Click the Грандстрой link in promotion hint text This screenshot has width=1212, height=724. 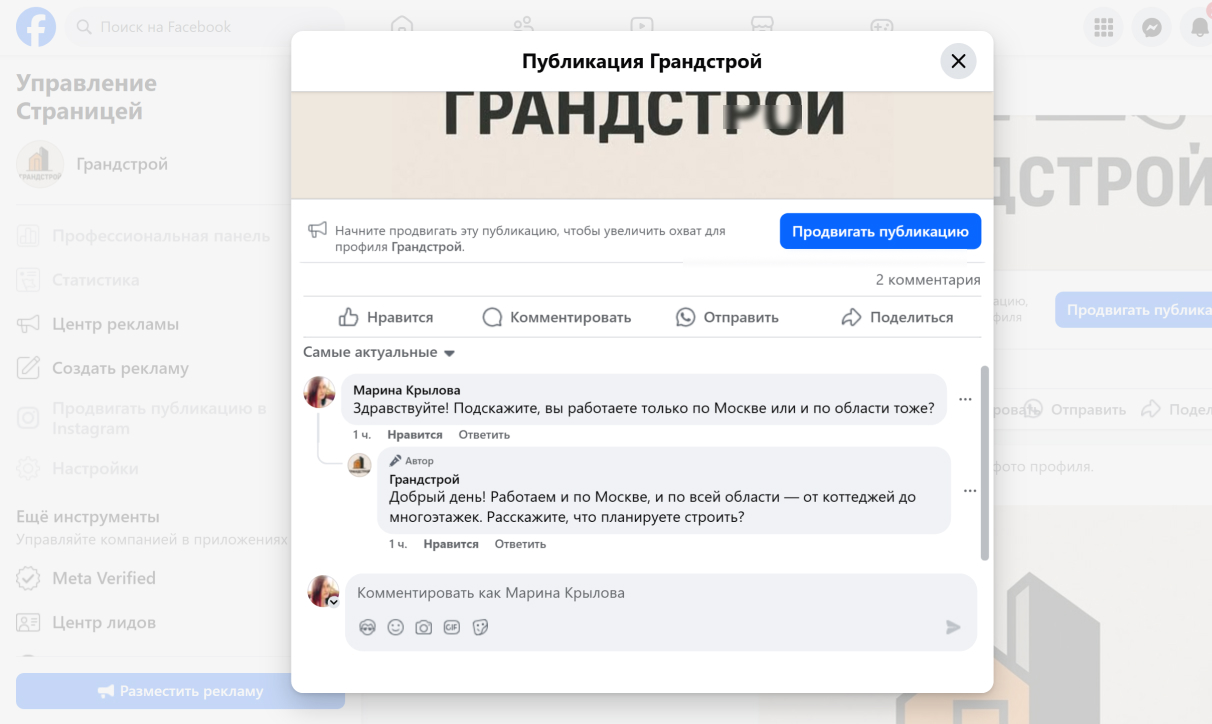pyautogui.click(x=427, y=246)
